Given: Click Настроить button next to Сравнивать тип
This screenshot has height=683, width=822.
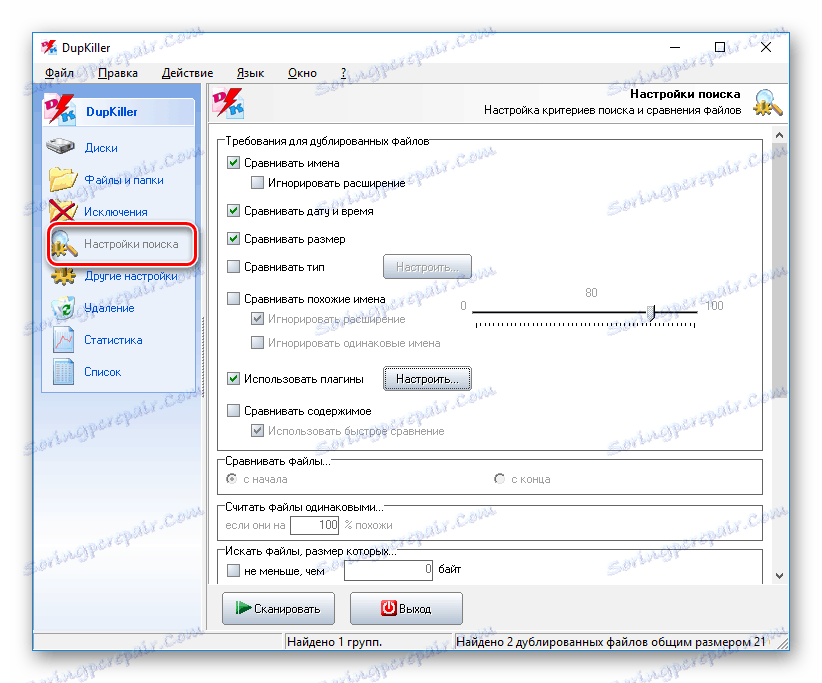Looking at the screenshot, I should coord(427,267).
